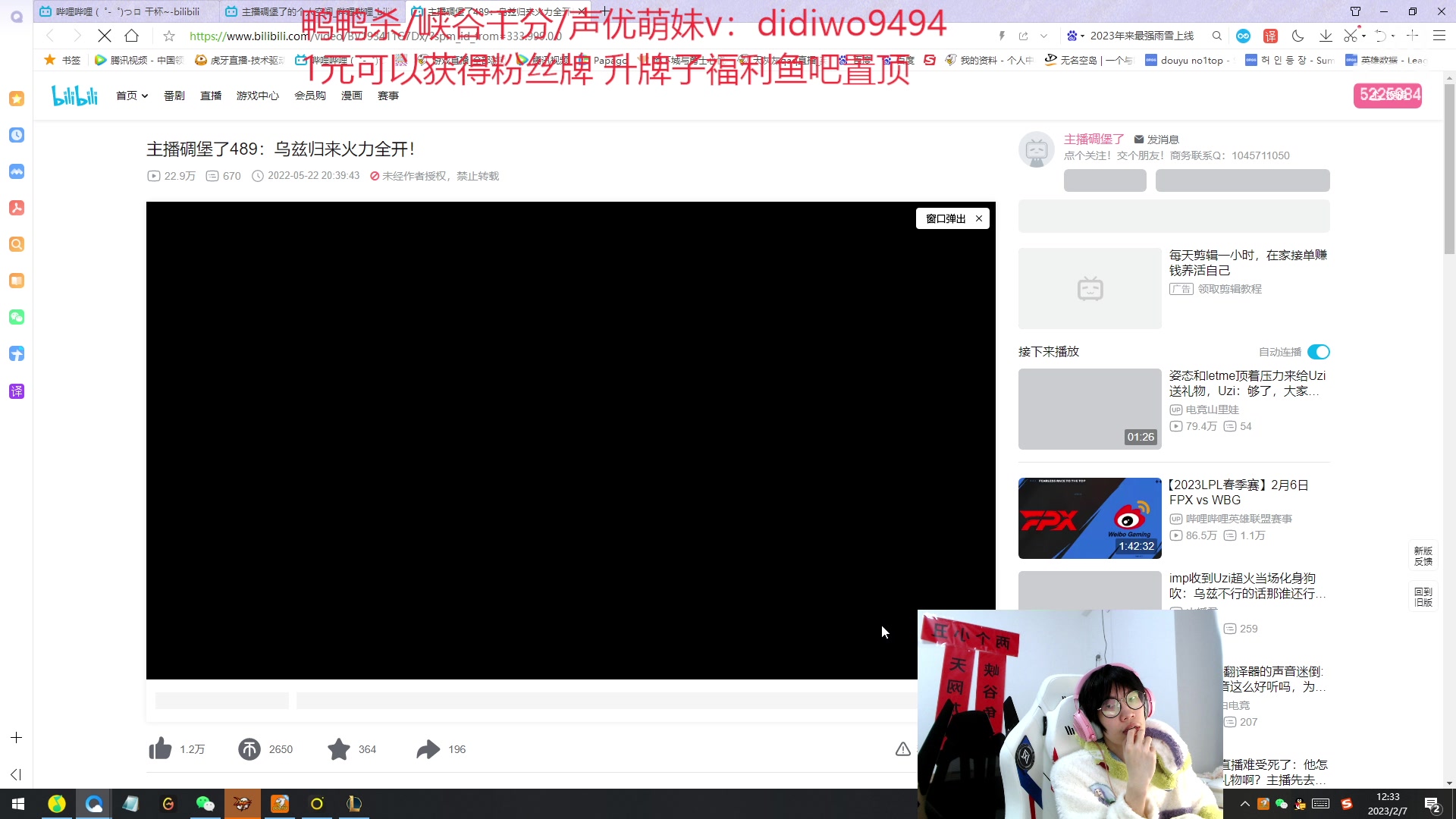Report the video with the exclamation icon
This screenshot has width=1456, height=819.
click(902, 748)
